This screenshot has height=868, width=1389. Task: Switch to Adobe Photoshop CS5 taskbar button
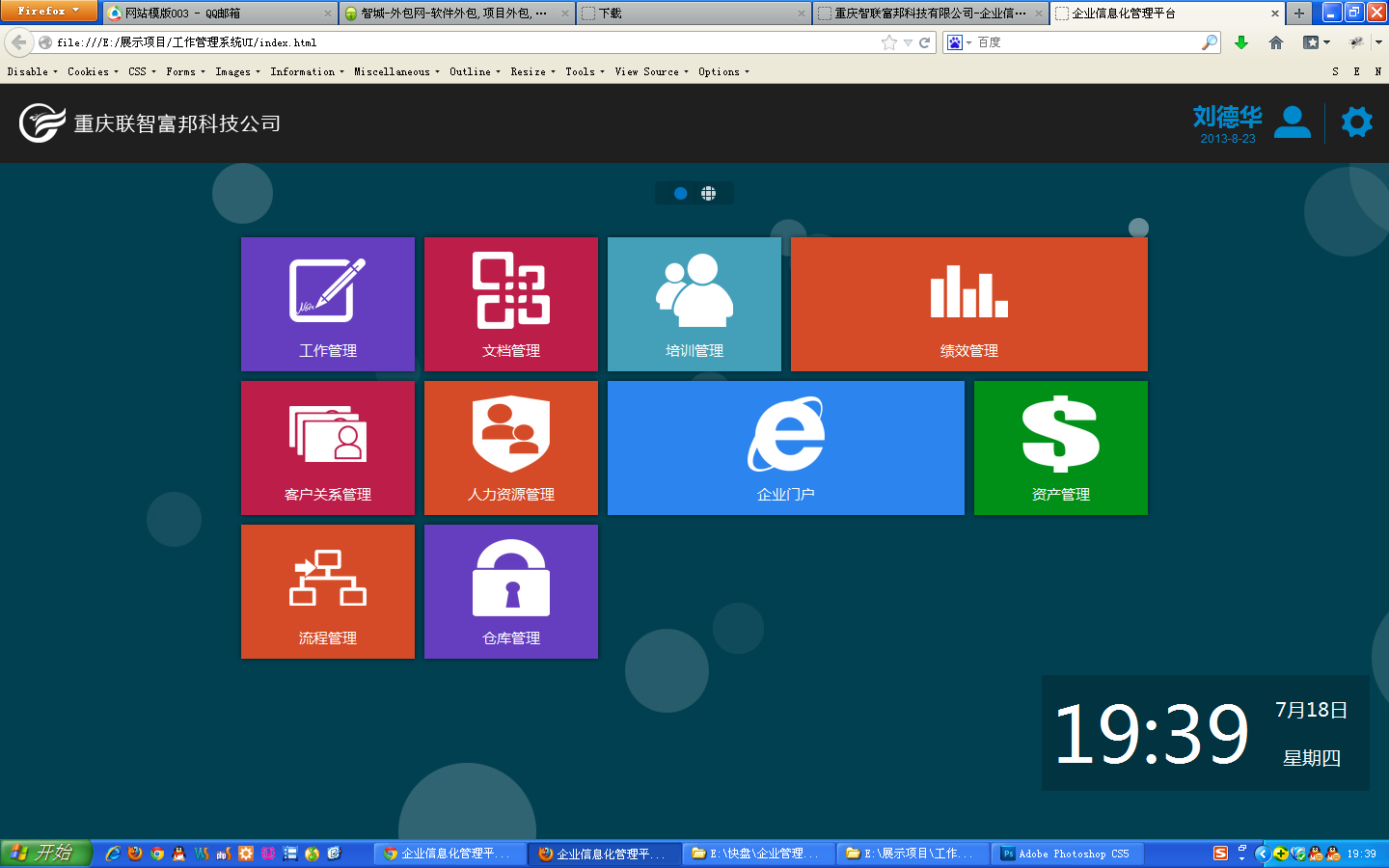(1069, 854)
